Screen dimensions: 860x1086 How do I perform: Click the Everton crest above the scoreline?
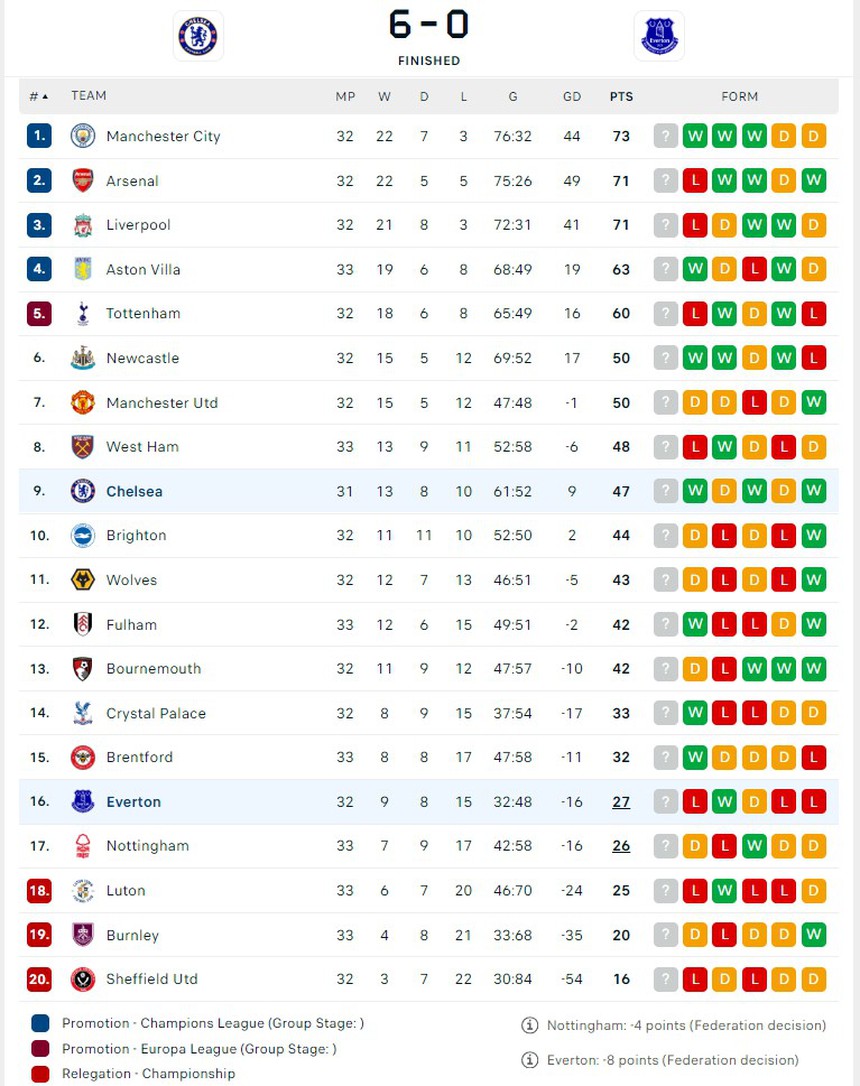[662, 35]
